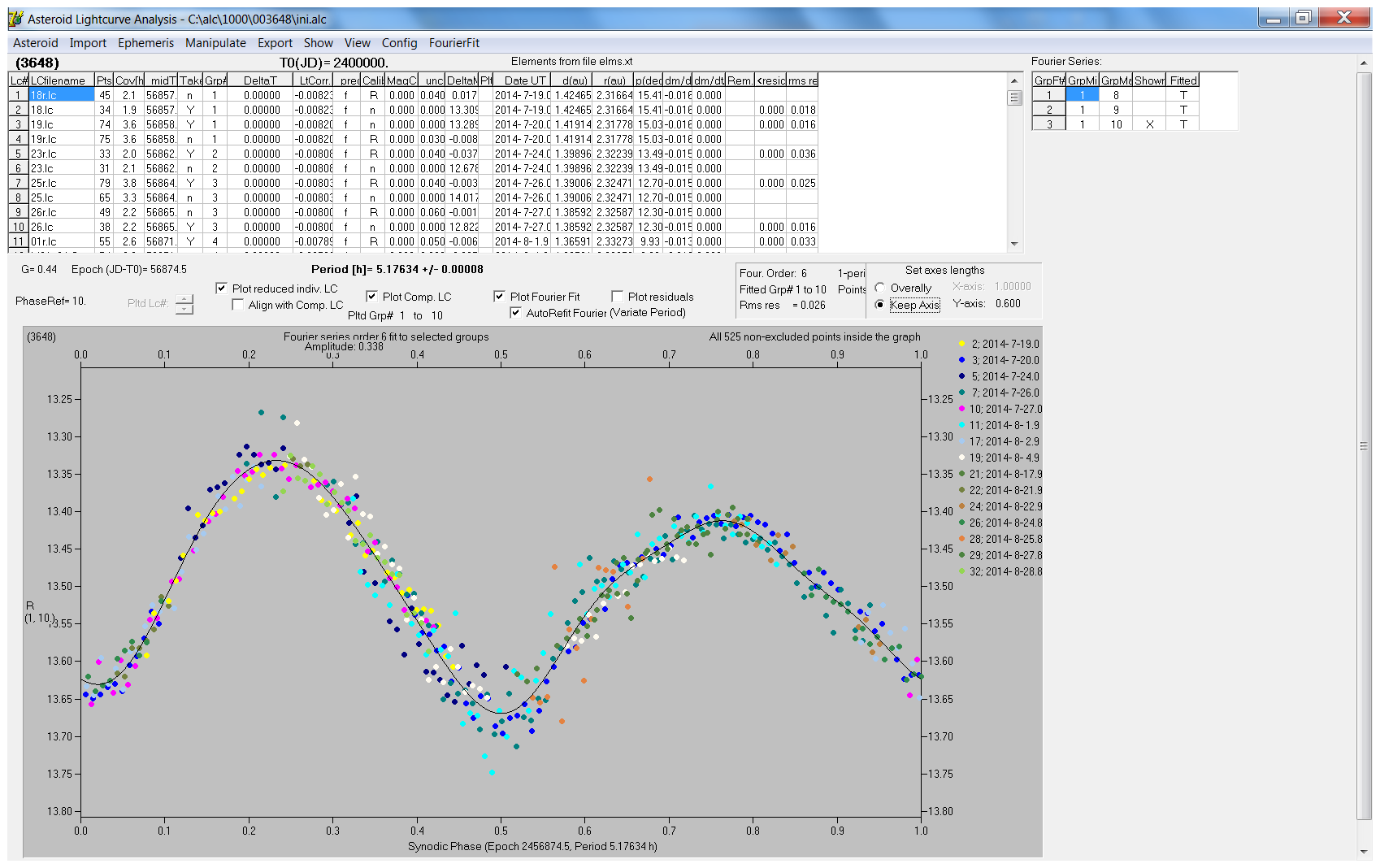Select the 26.lc row filename

62,227
